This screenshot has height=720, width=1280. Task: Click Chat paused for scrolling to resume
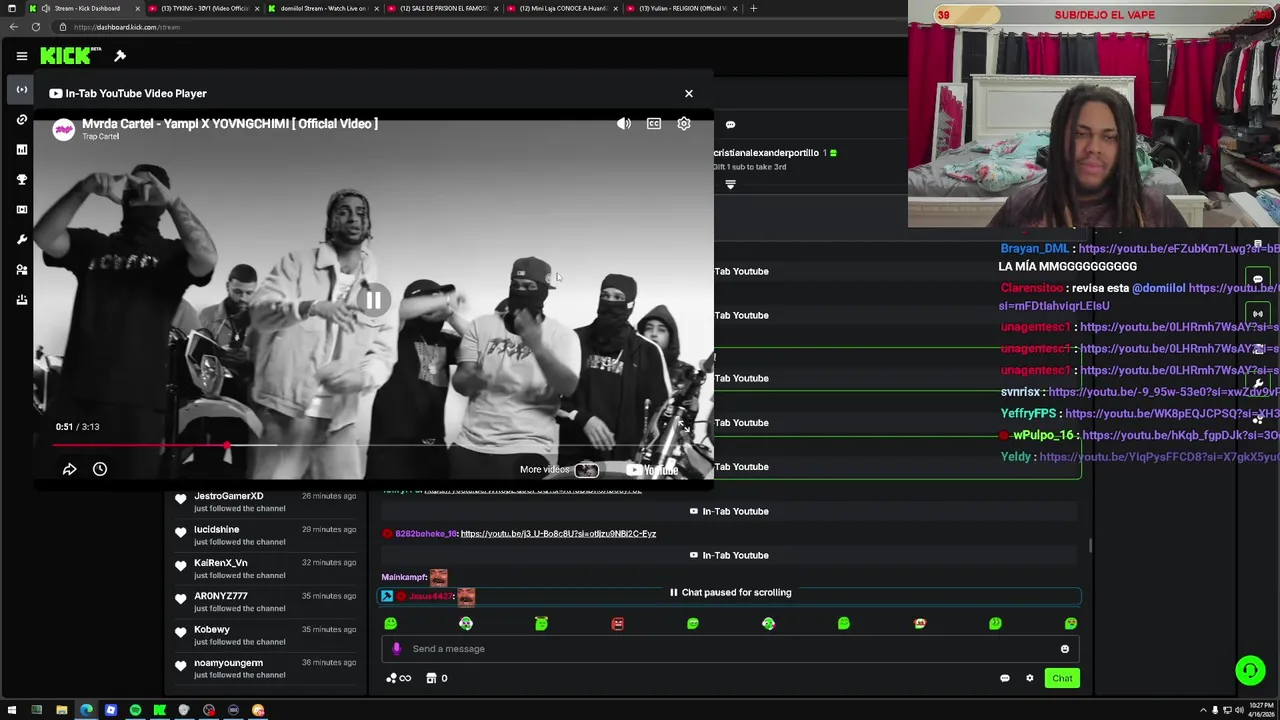coord(731,592)
